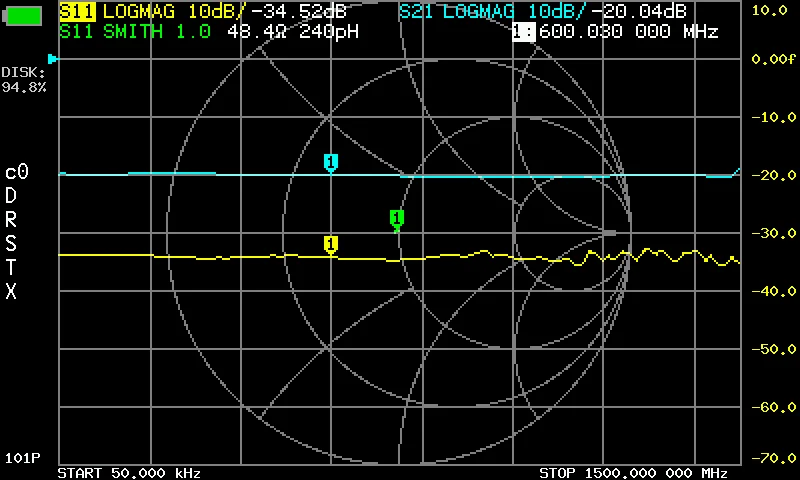Tap the DISK: 94.8% status text

[x=23, y=80]
